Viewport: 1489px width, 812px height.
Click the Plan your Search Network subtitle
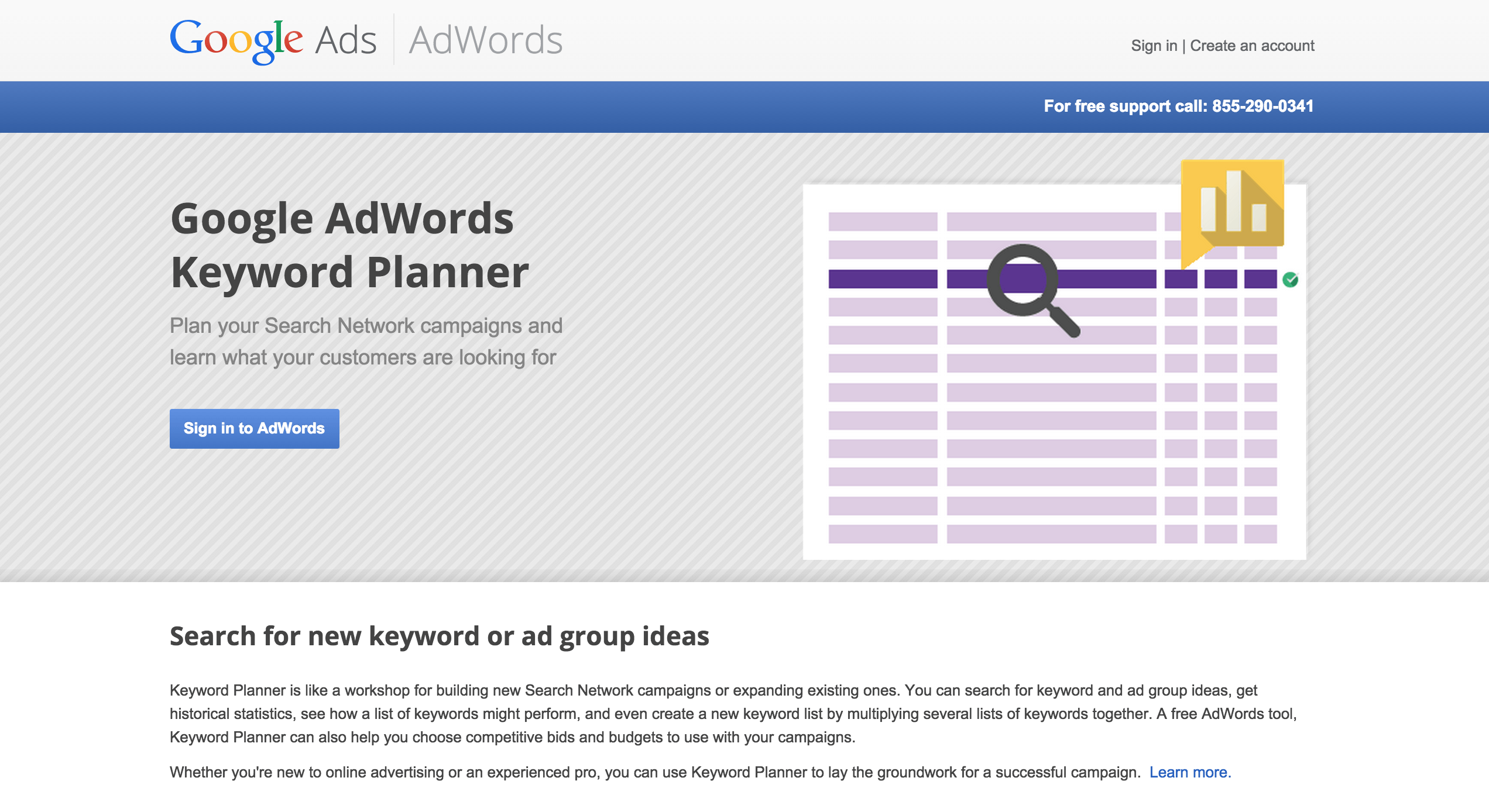pyautogui.click(x=366, y=341)
